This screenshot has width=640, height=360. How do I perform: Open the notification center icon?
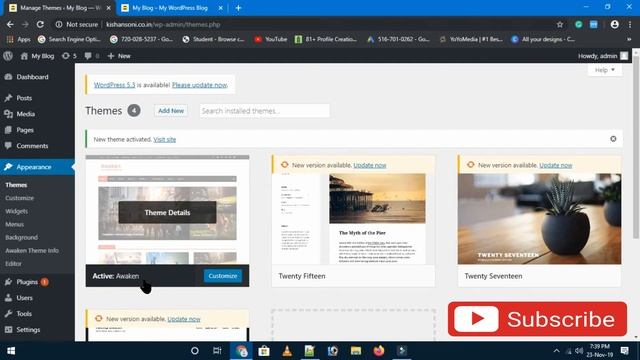click(624, 351)
